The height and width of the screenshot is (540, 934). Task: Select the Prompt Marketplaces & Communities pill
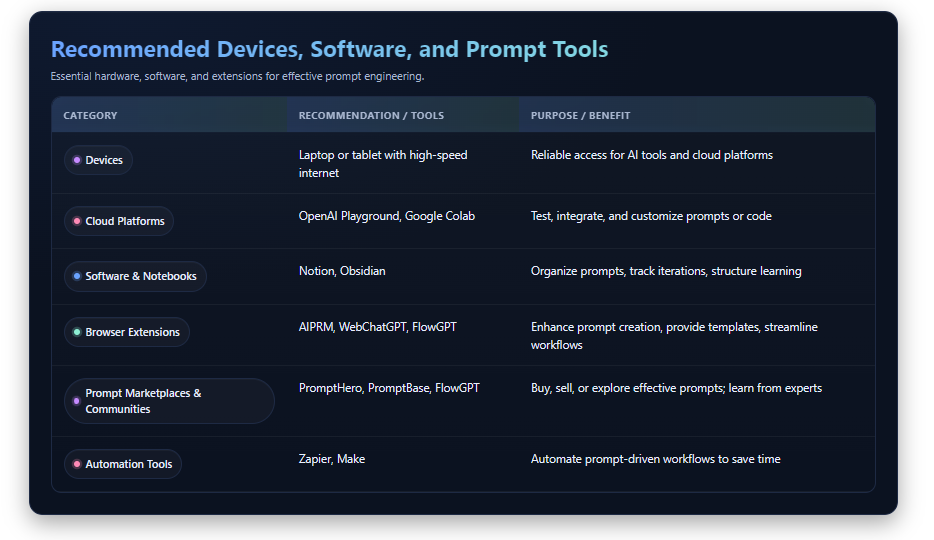[x=169, y=401]
